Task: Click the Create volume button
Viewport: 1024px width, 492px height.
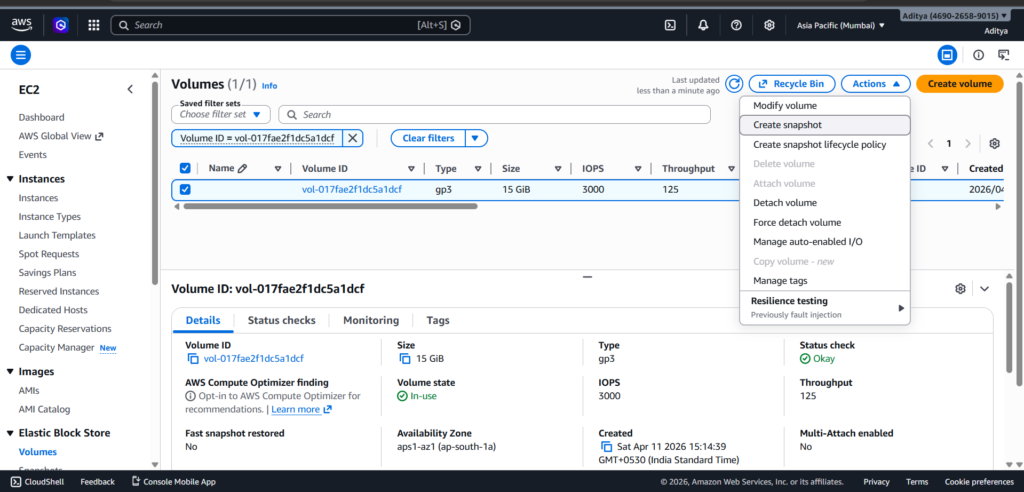Action: tap(959, 84)
